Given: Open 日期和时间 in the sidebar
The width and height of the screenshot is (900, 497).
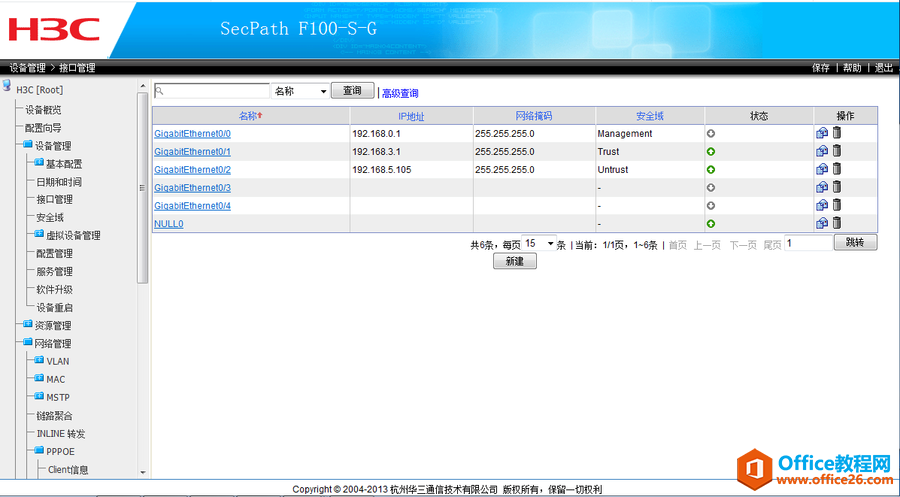Looking at the screenshot, I should point(59,181).
